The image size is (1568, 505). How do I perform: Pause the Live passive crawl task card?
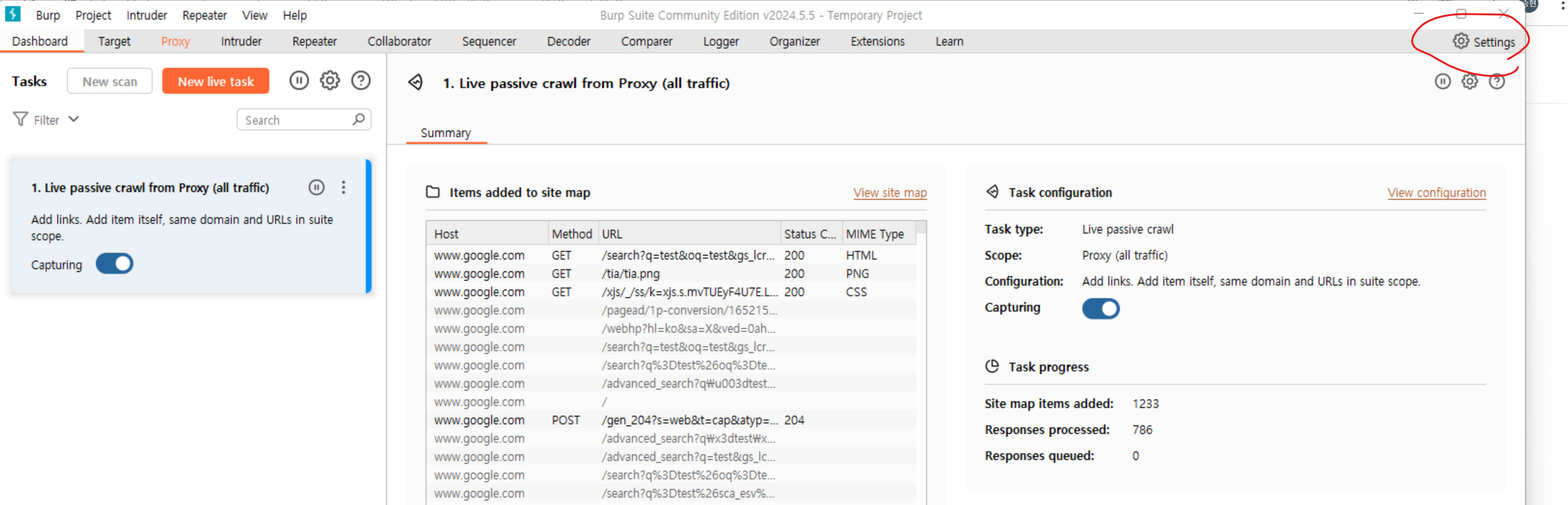316,187
